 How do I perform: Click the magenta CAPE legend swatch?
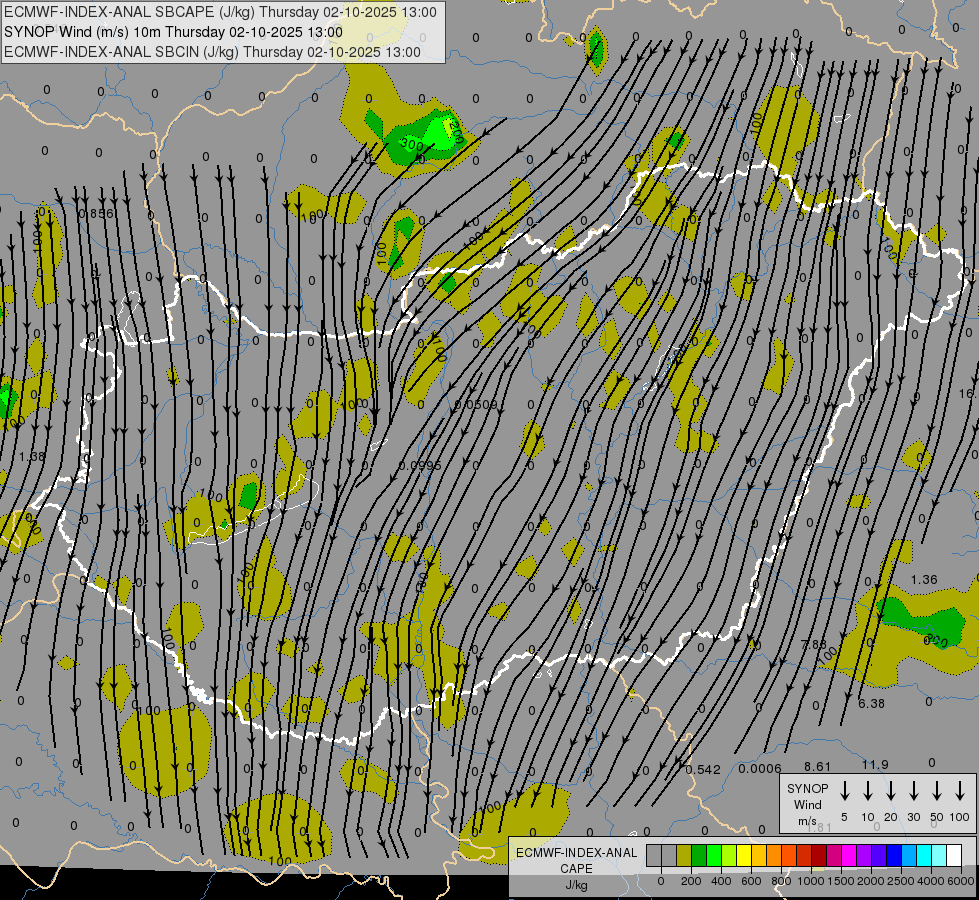(849, 855)
